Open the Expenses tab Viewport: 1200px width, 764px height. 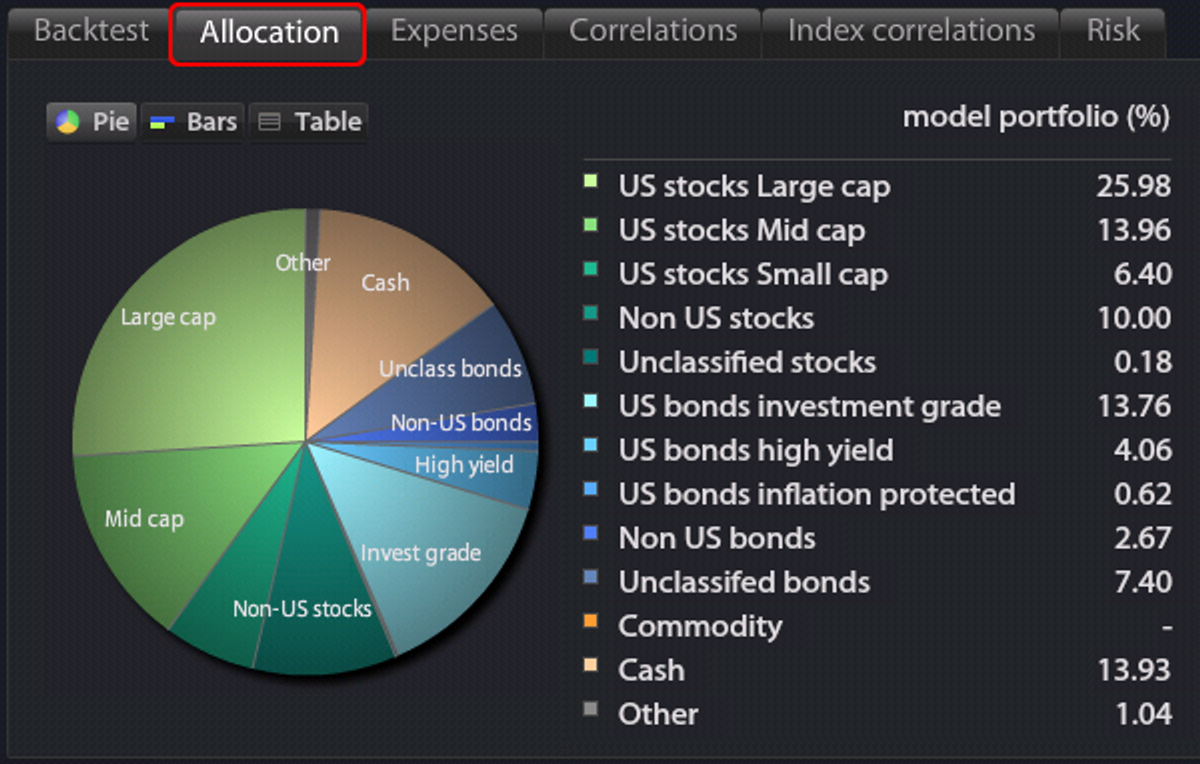click(x=454, y=31)
